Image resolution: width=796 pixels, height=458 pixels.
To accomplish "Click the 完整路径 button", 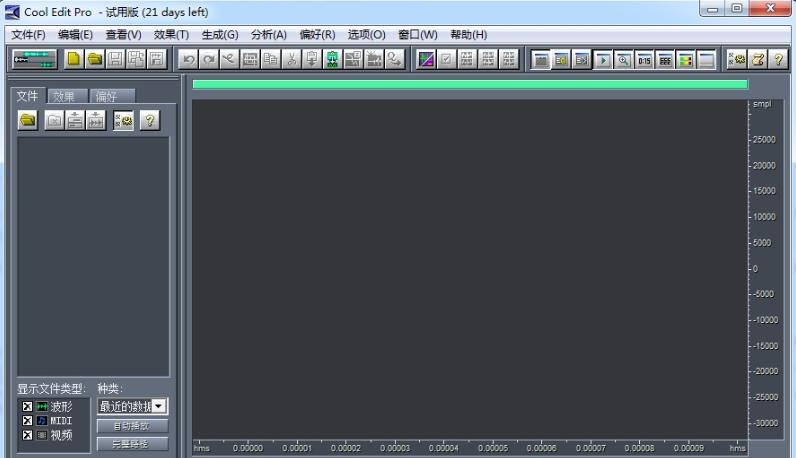I will click(x=132, y=444).
